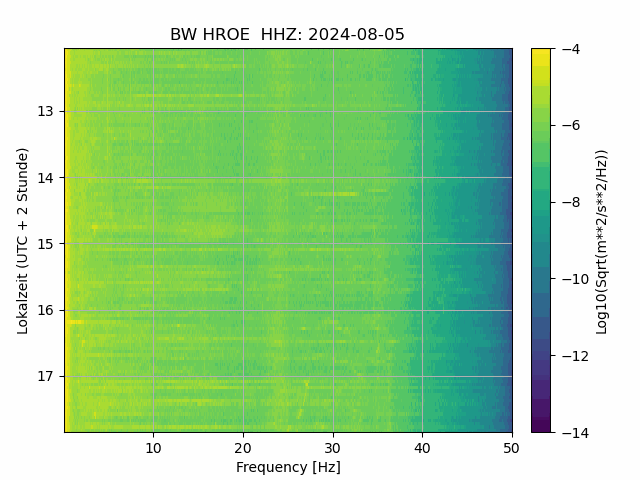Click the y-axis tick label '15'
This screenshot has height=480, width=640.
point(45,244)
